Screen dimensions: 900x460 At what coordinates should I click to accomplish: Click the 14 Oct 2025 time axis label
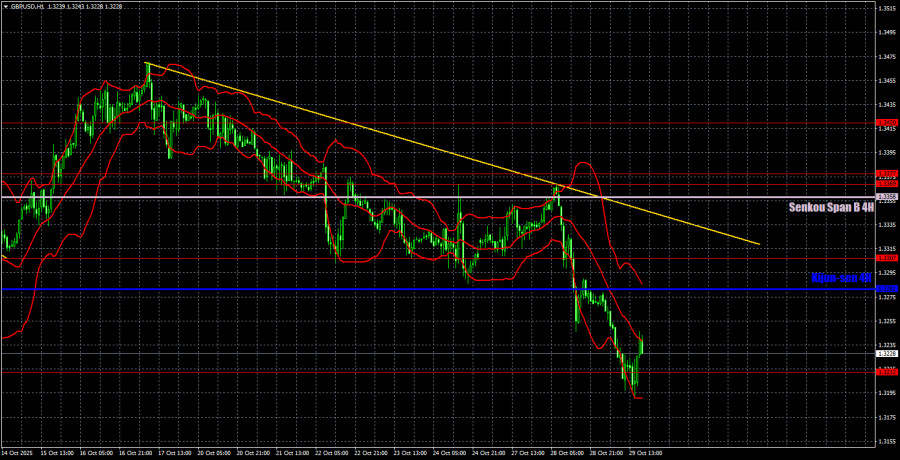17,453
